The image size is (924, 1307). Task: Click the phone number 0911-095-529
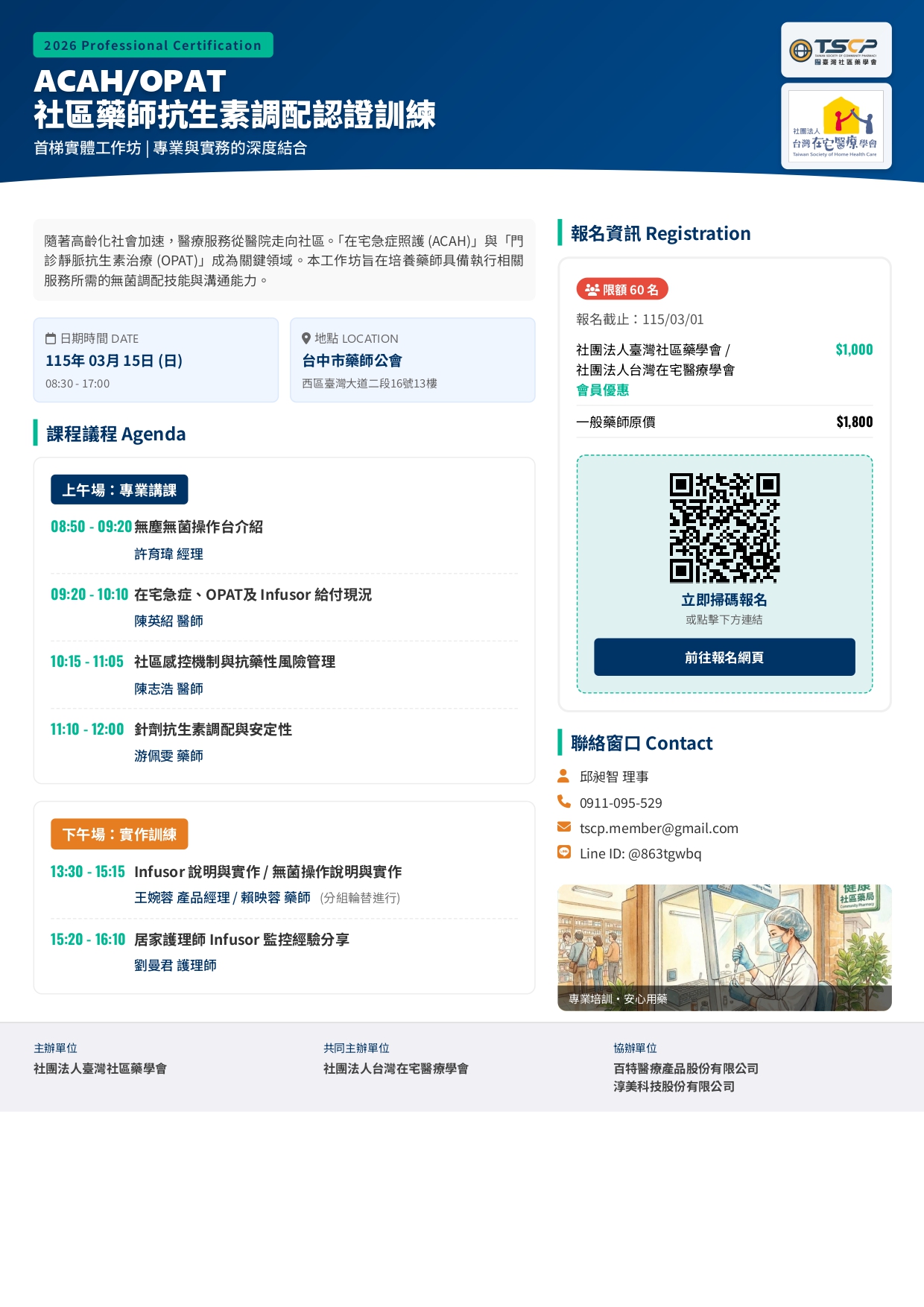pyautogui.click(x=621, y=803)
